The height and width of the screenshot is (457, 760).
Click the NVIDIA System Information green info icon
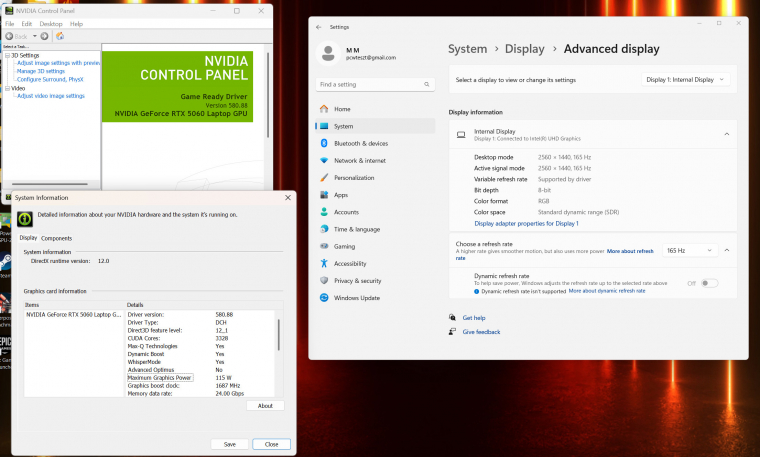pyautogui.click(x=25, y=219)
